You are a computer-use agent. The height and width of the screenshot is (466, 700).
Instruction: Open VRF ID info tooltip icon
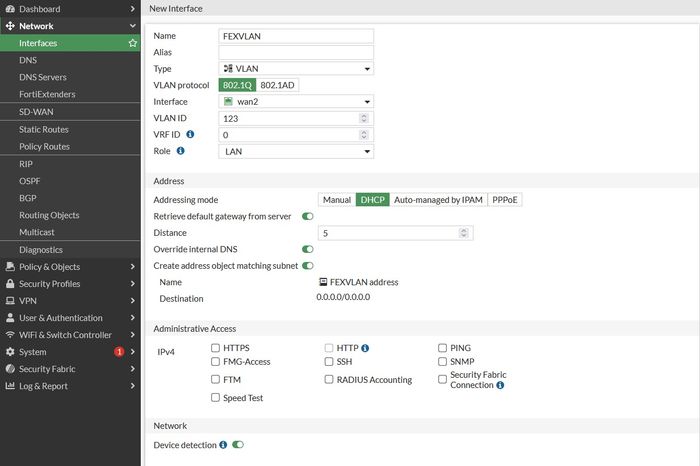pos(190,134)
